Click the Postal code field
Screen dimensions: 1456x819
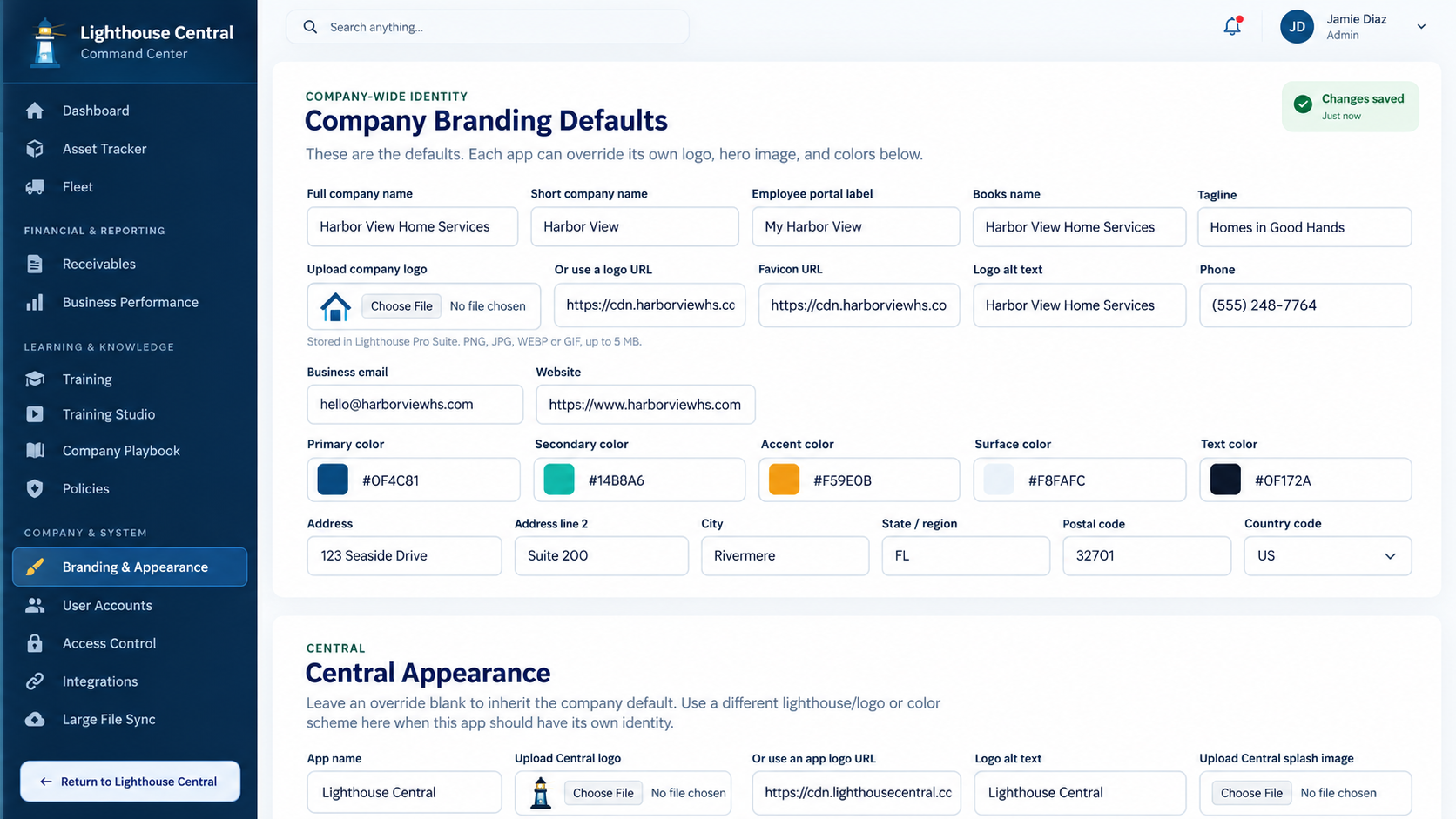click(x=1147, y=556)
